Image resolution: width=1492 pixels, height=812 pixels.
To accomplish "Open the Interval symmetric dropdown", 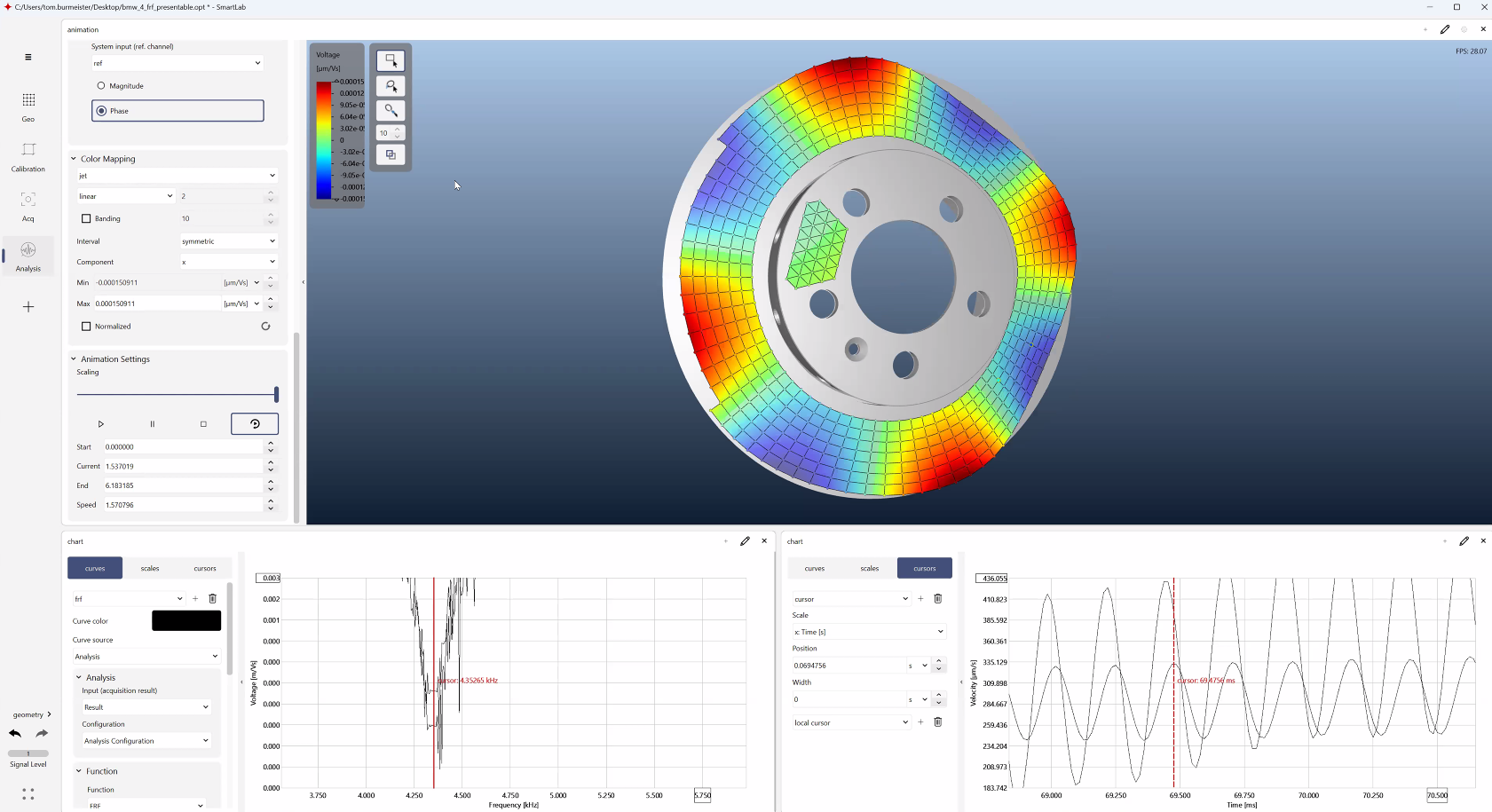I will [x=229, y=241].
